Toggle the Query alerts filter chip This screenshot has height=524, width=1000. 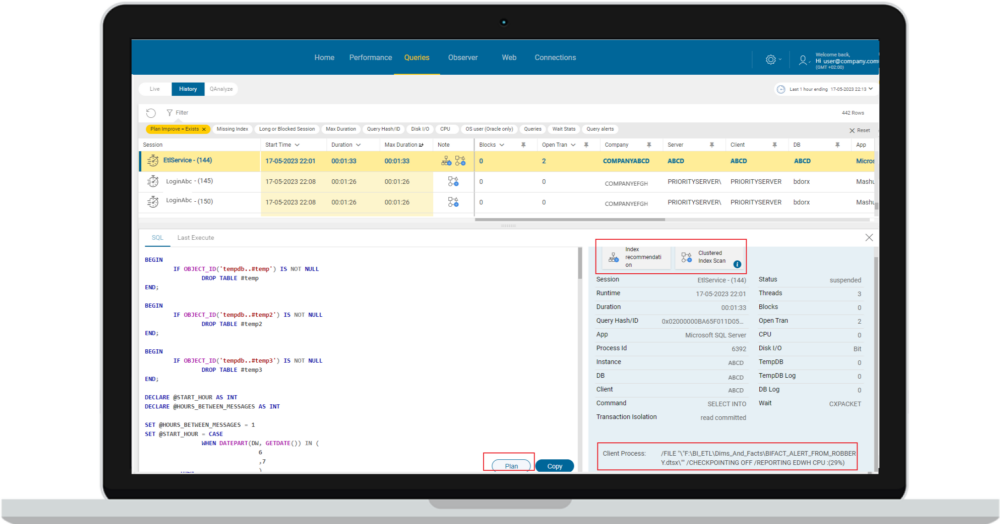[600, 129]
